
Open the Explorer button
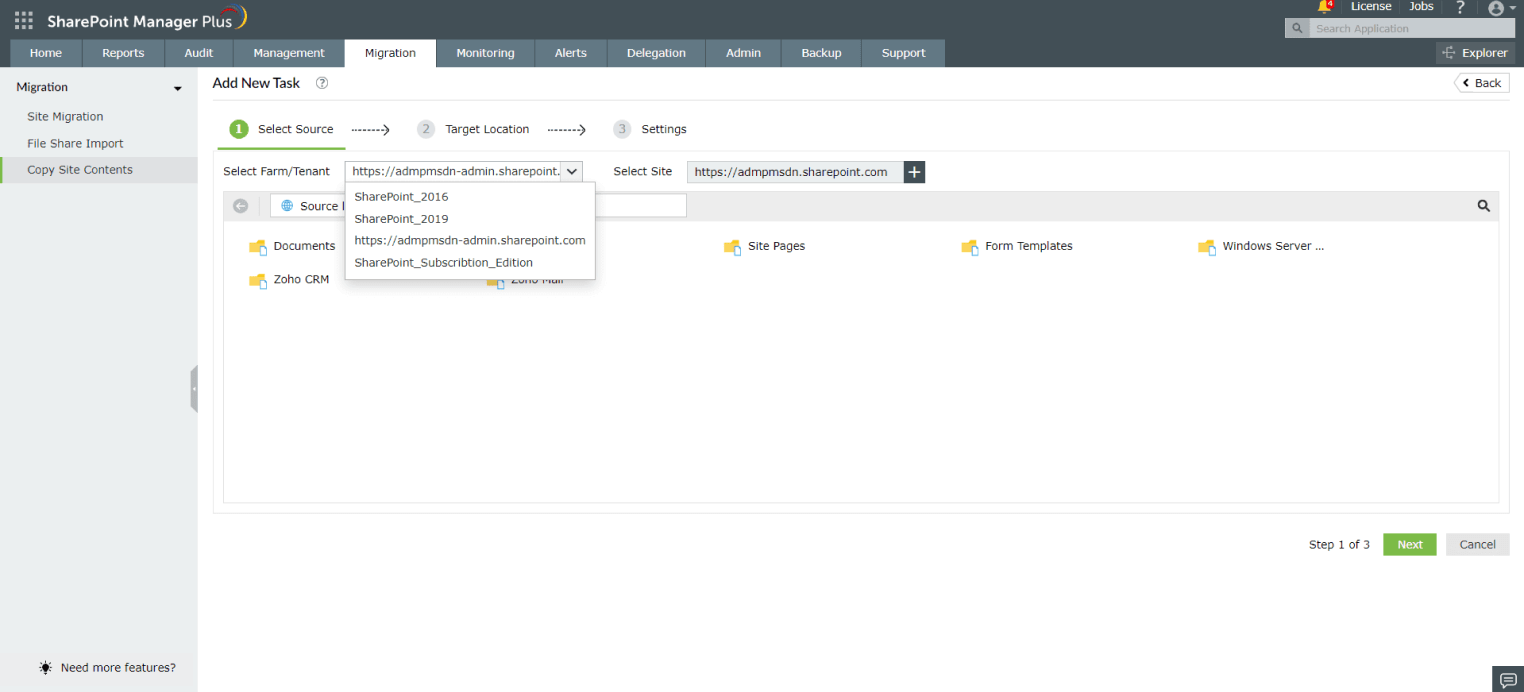pyautogui.click(x=1475, y=53)
